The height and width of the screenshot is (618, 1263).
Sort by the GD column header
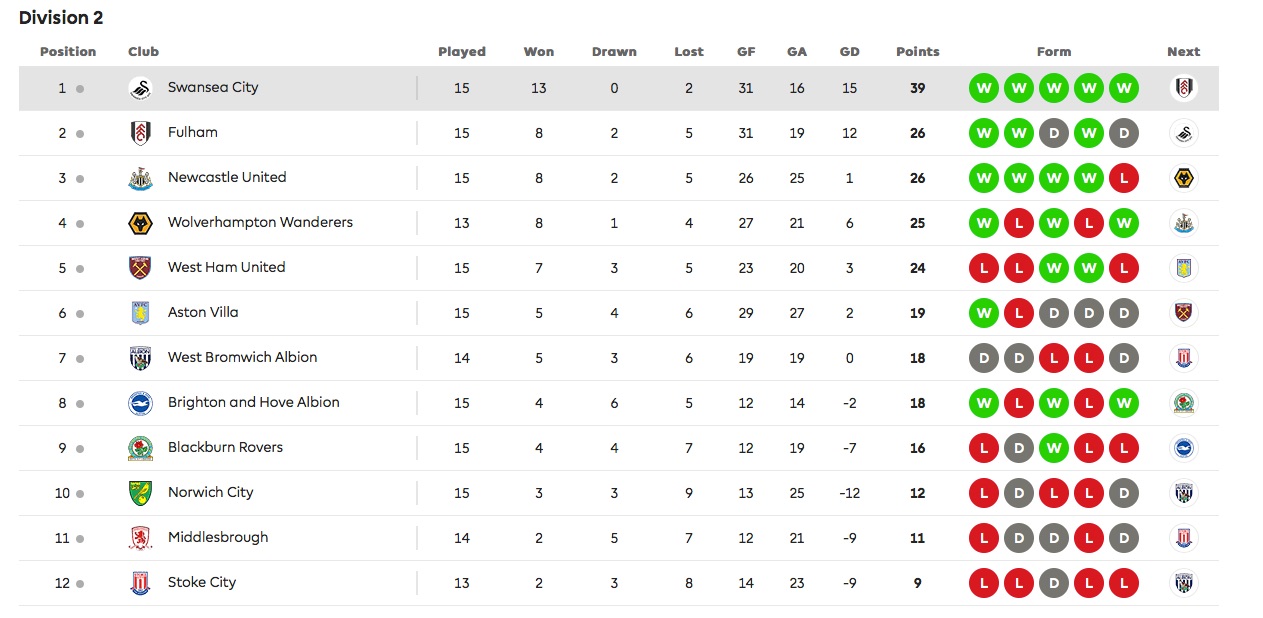click(x=850, y=52)
